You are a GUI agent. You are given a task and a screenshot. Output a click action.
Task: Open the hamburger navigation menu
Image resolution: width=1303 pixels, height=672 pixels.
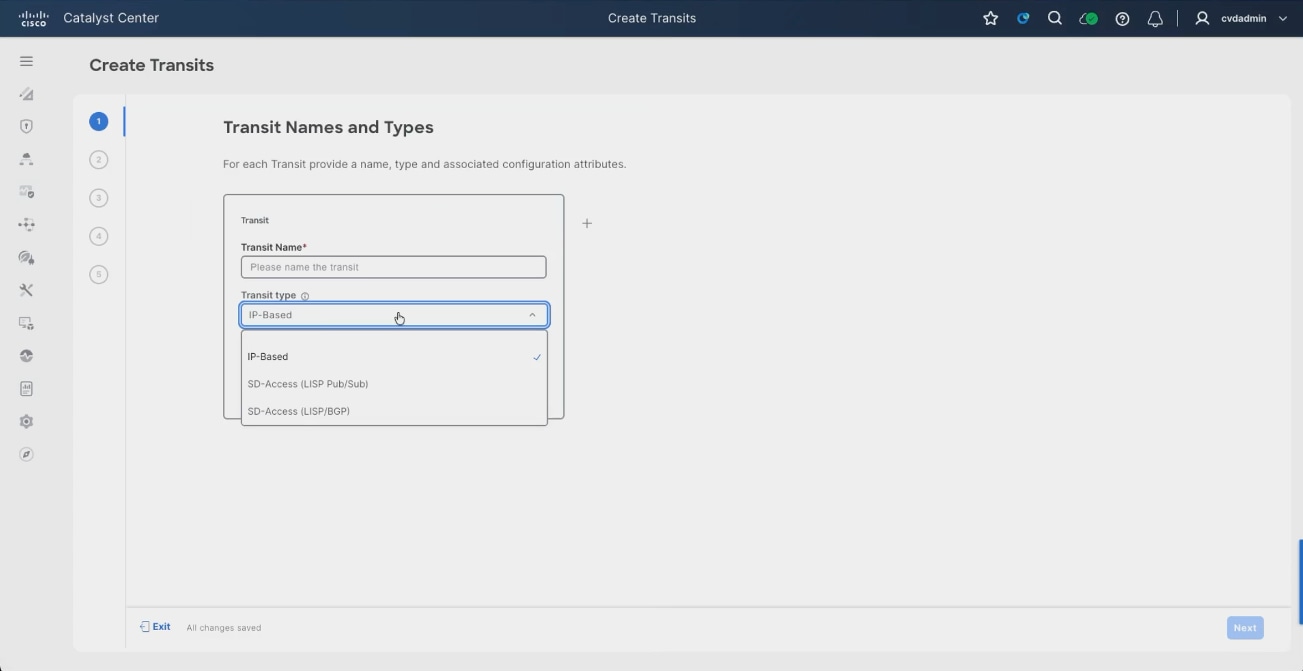[26, 61]
